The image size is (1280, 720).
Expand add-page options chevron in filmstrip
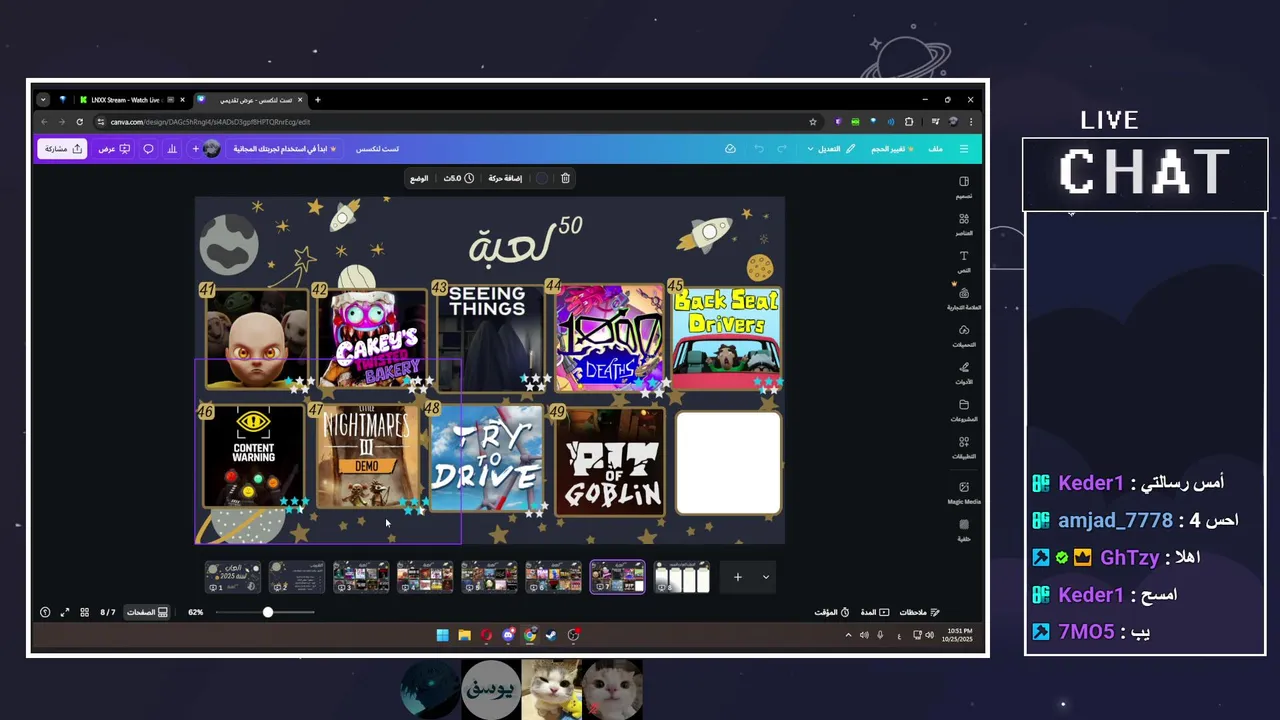click(x=766, y=577)
